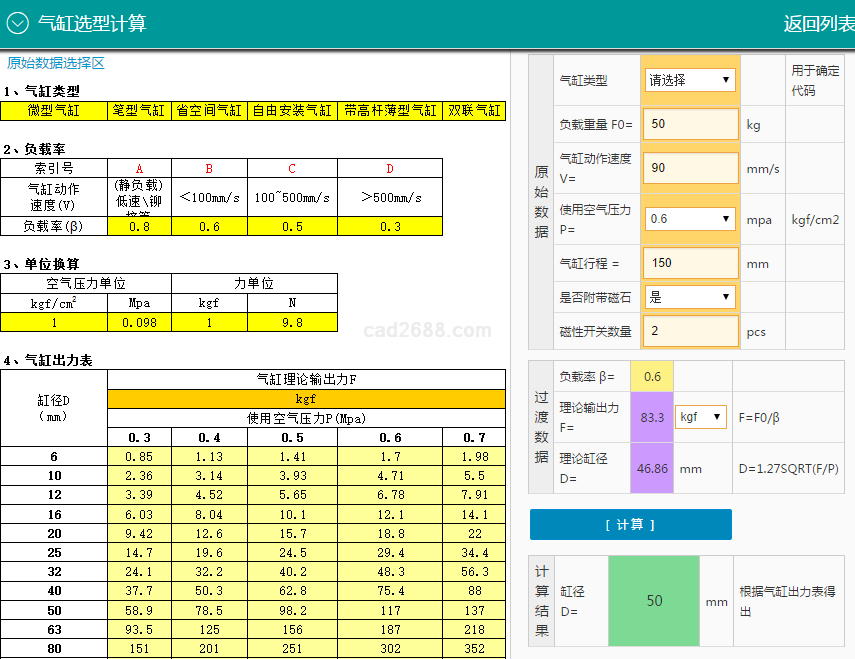Open the 气缸类型 dropdown

pos(690,80)
